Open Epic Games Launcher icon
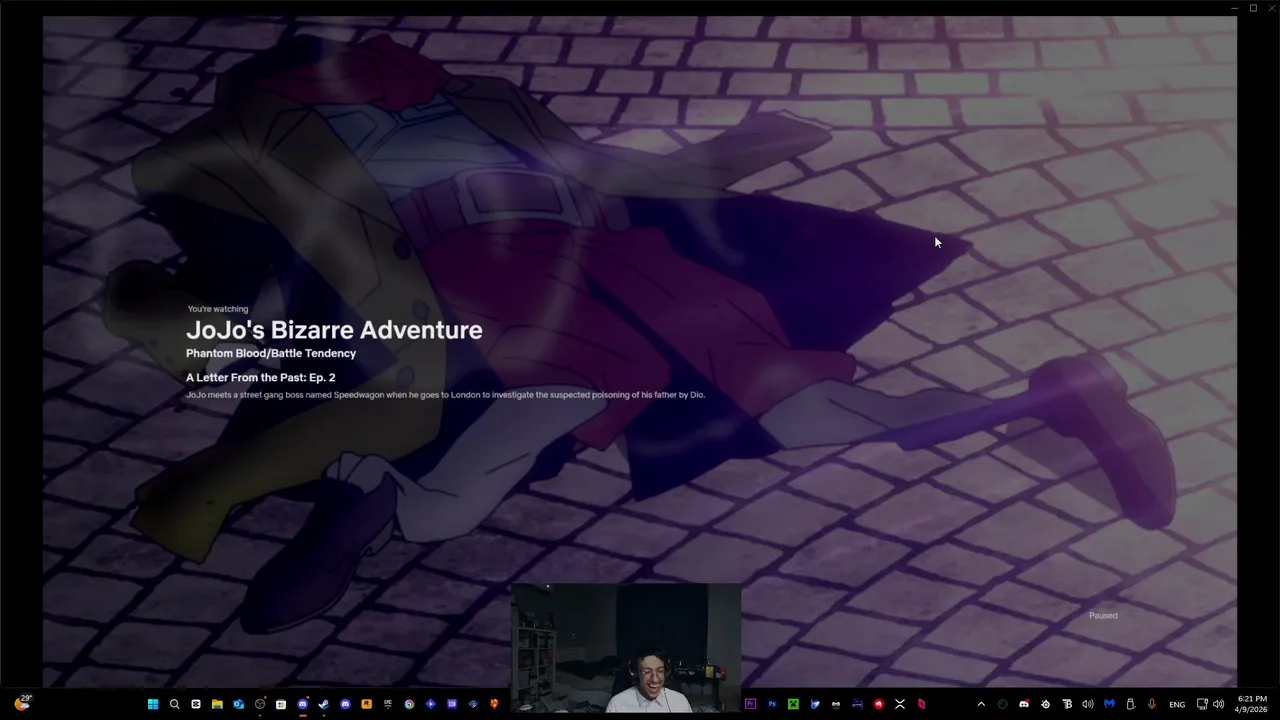 (388, 704)
